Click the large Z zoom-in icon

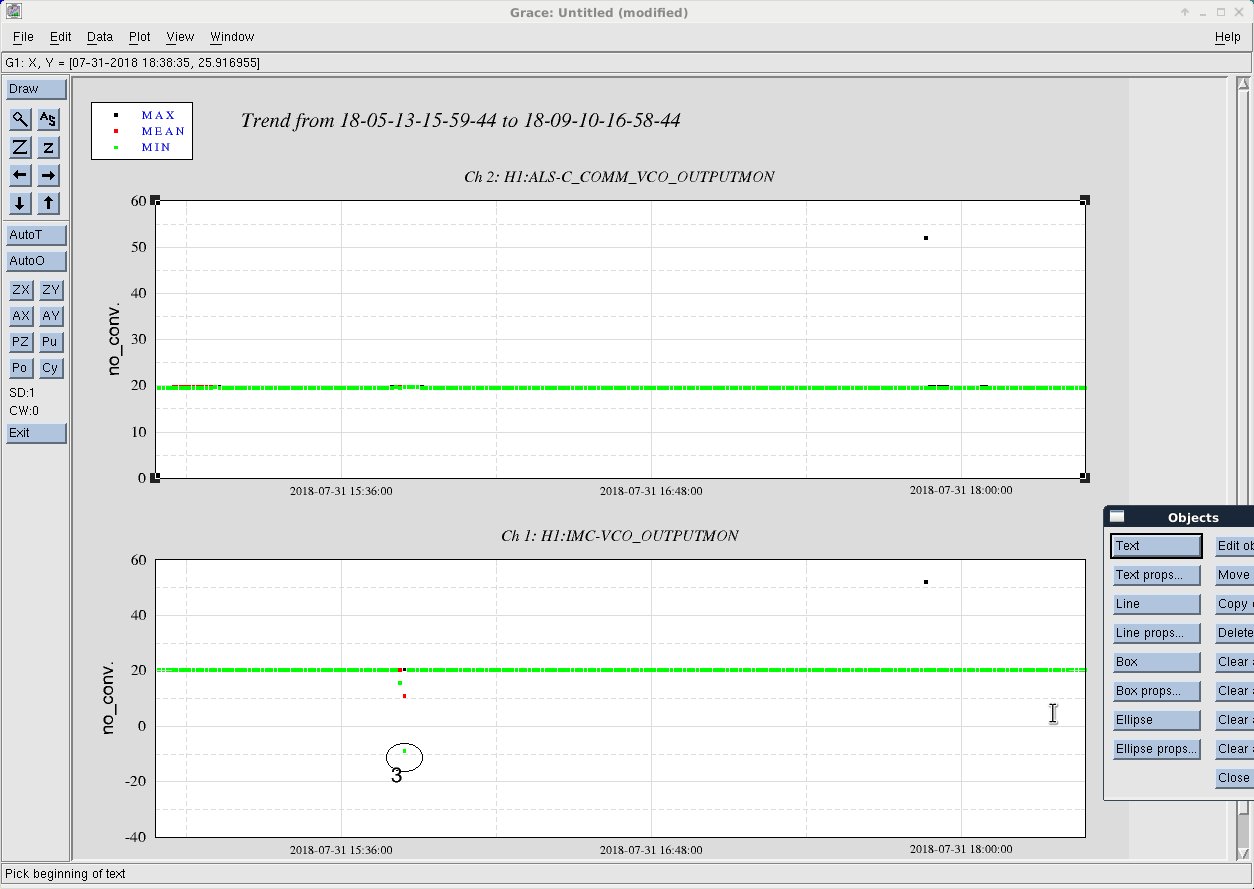[x=20, y=147]
